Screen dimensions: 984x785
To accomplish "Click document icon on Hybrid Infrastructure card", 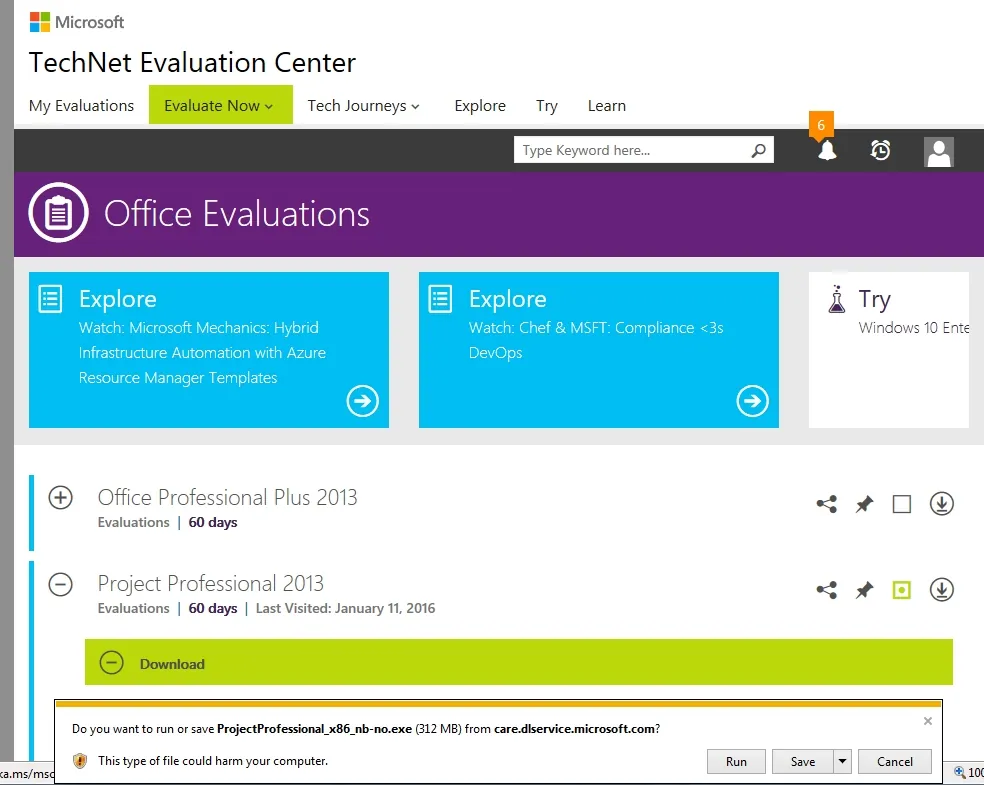I will 50,299.
